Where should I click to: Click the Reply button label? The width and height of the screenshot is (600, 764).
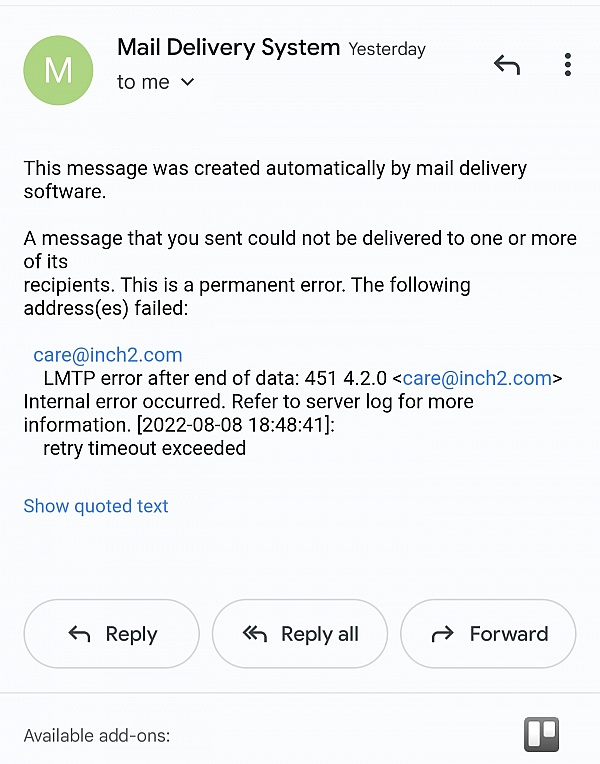click(x=132, y=634)
